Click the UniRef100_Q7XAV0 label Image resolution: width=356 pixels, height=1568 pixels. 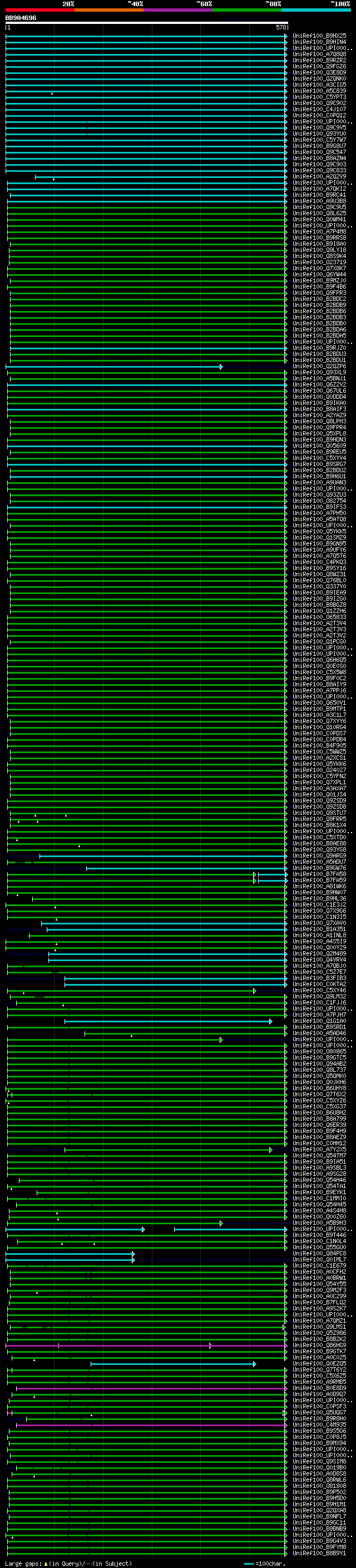click(x=319, y=923)
